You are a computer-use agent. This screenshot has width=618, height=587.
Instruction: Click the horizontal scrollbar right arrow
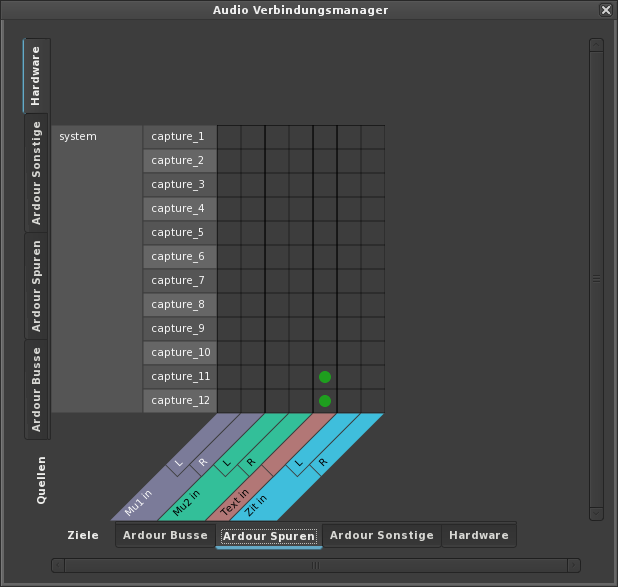click(573, 565)
